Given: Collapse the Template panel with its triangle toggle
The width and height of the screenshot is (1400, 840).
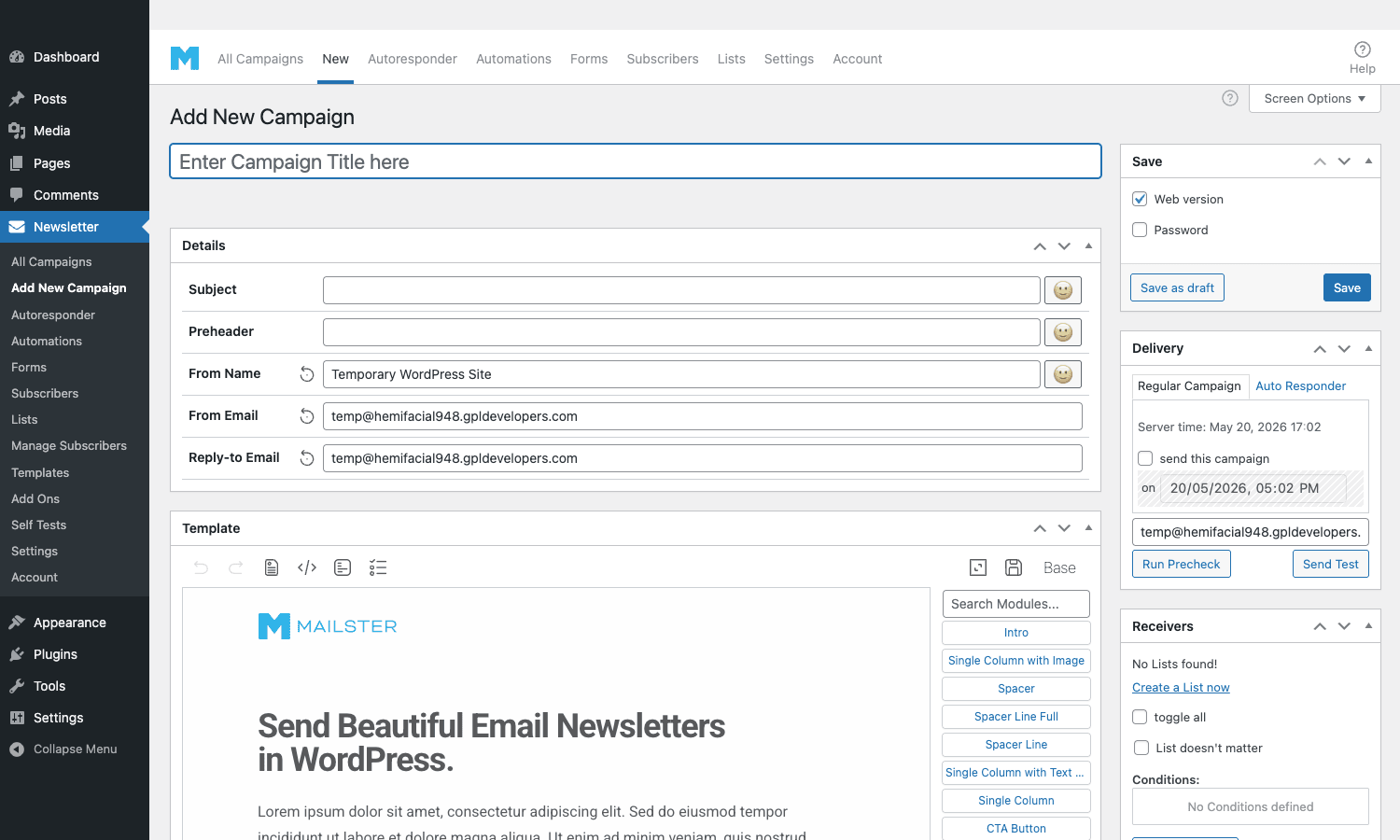Looking at the screenshot, I should point(1088,528).
